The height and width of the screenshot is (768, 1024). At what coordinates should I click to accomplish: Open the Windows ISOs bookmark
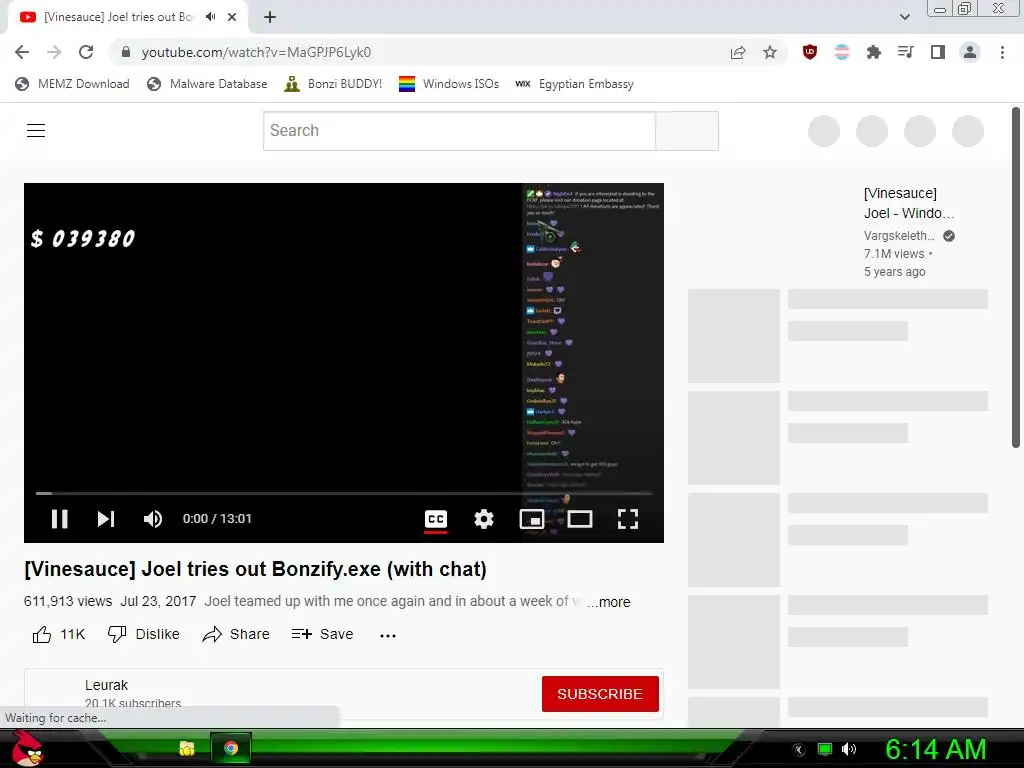coord(449,84)
